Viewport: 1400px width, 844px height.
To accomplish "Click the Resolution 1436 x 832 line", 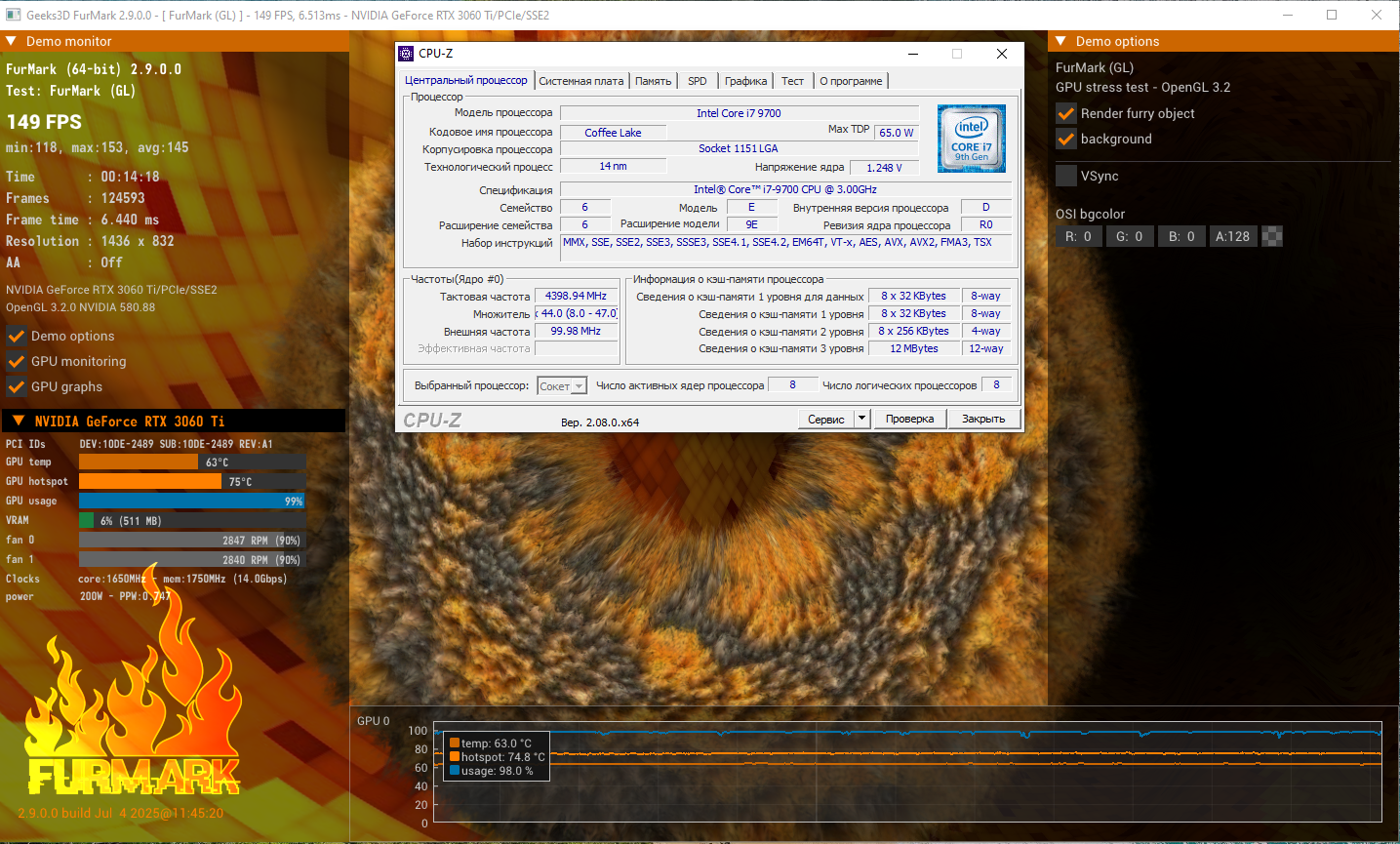I will pyautogui.click(x=90, y=241).
